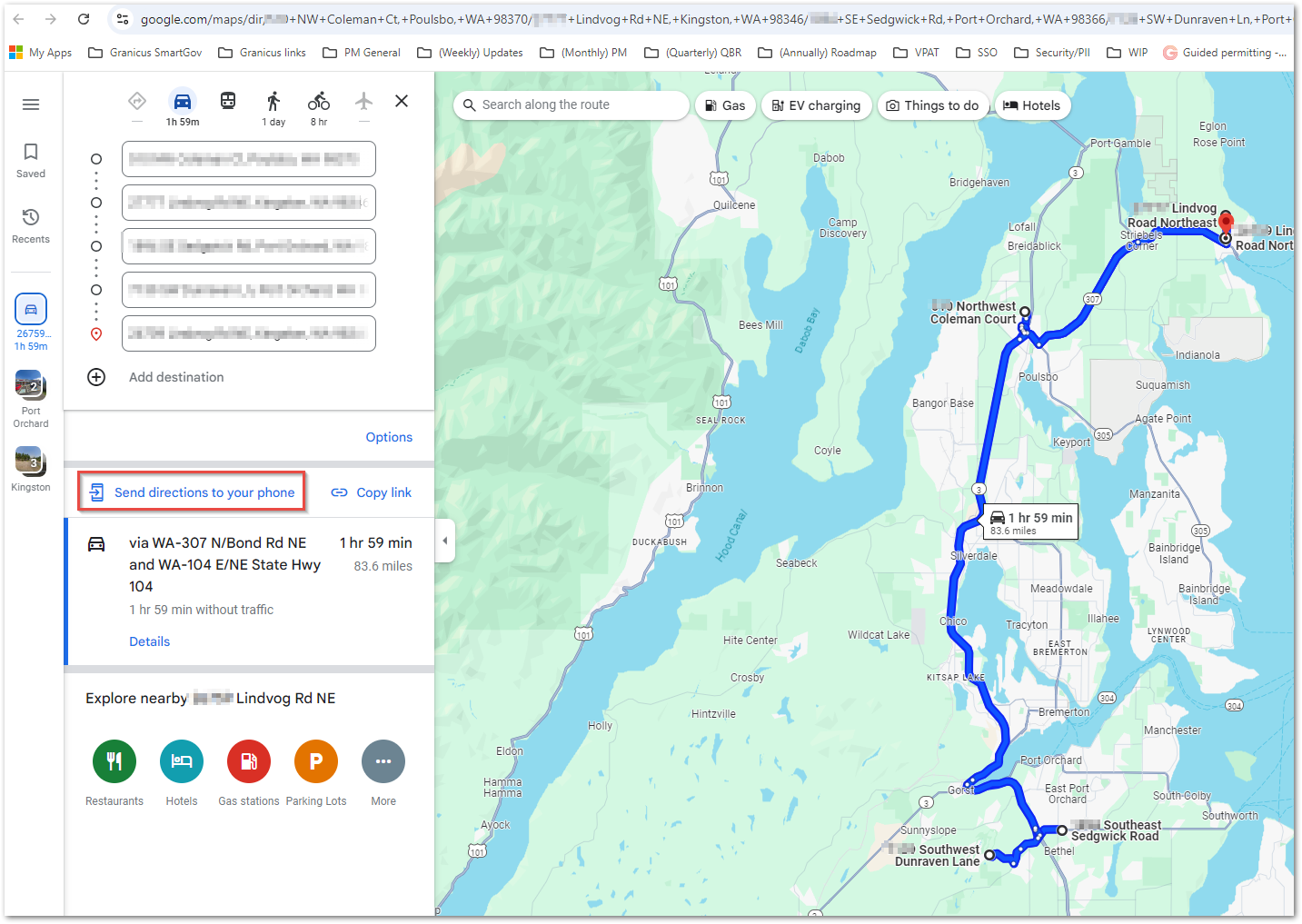
Task: Click the first waypoint address field
Action: [x=249, y=159]
